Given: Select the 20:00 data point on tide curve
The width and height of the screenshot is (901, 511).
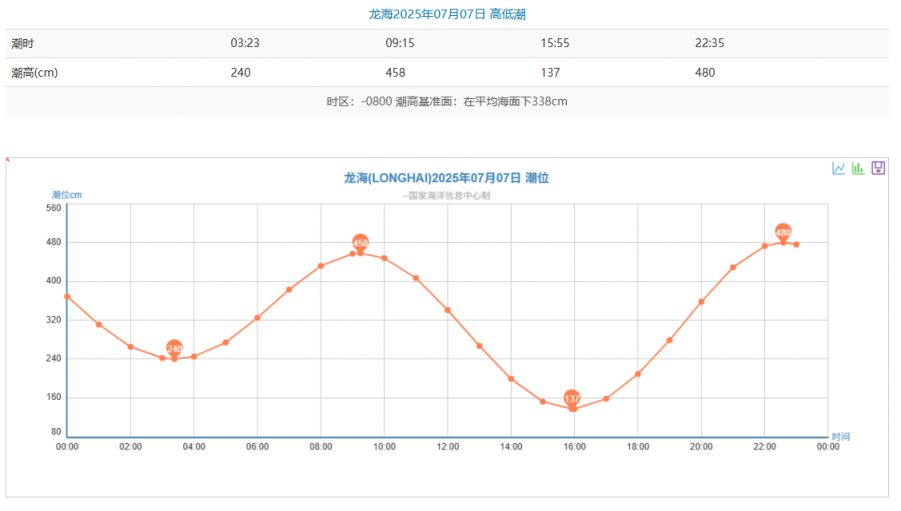Looking at the screenshot, I should [x=701, y=301].
